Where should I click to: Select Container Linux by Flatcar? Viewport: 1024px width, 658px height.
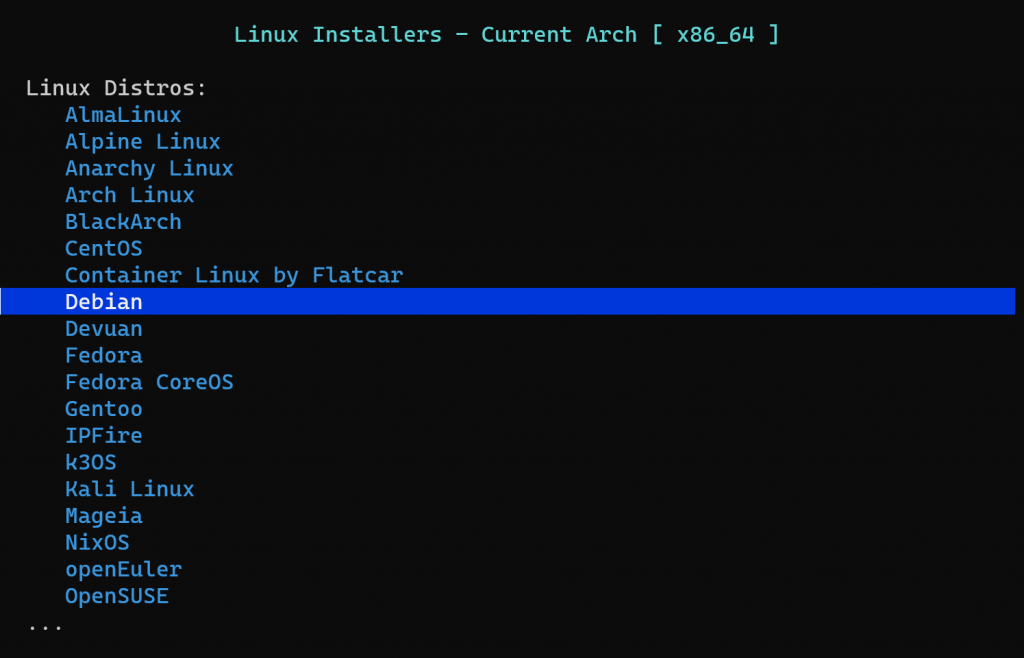[x=233, y=275]
